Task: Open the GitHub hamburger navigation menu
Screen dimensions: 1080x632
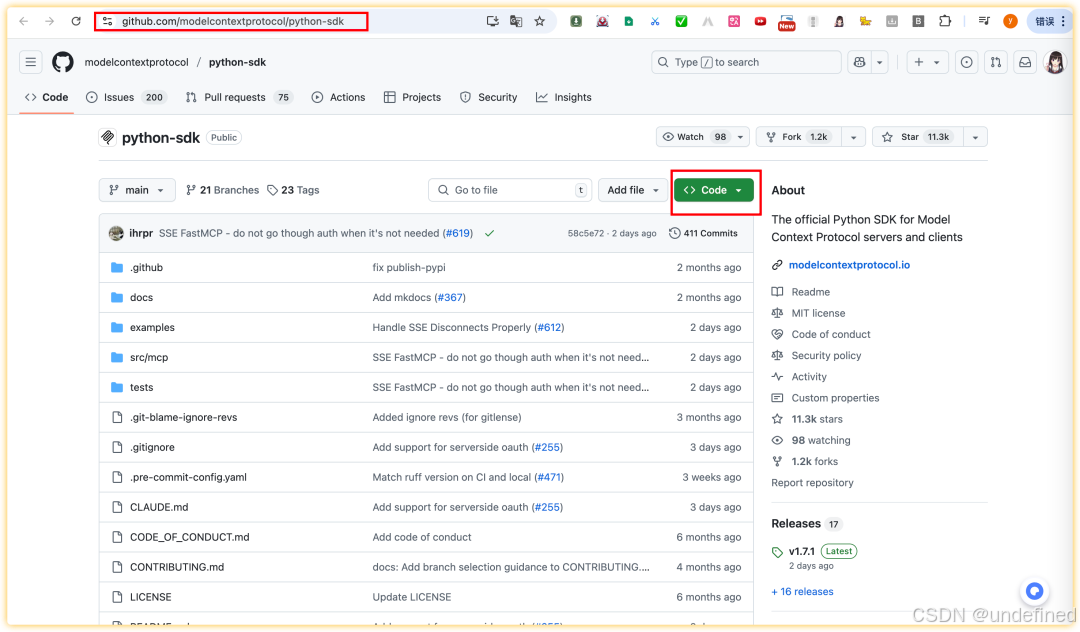Action: click(30, 62)
